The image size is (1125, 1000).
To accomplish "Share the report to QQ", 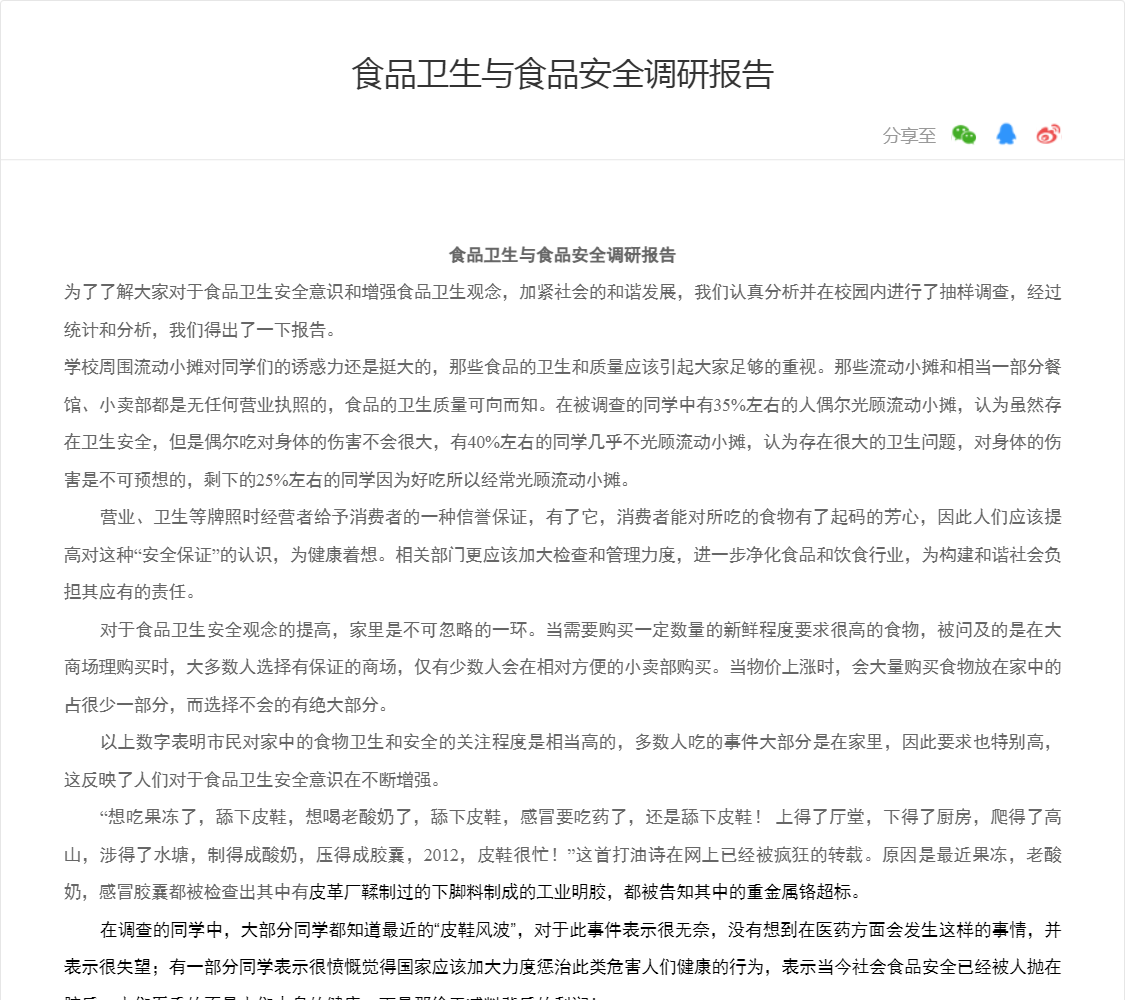I will point(1006,134).
